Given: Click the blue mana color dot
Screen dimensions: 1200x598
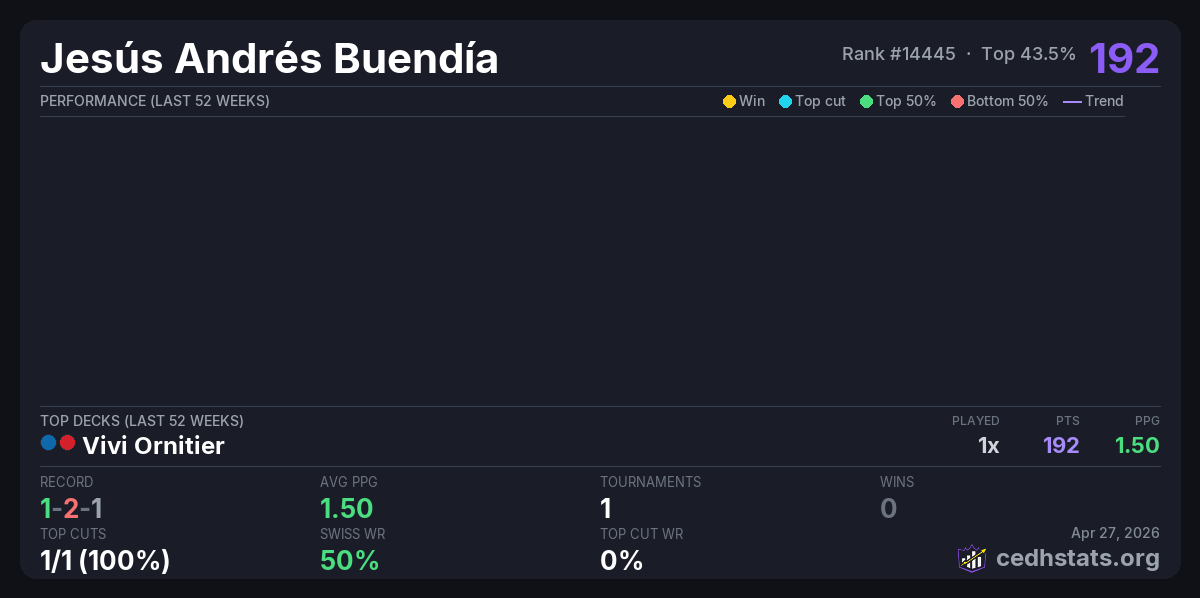Looking at the screenshot, I should 48,443.
